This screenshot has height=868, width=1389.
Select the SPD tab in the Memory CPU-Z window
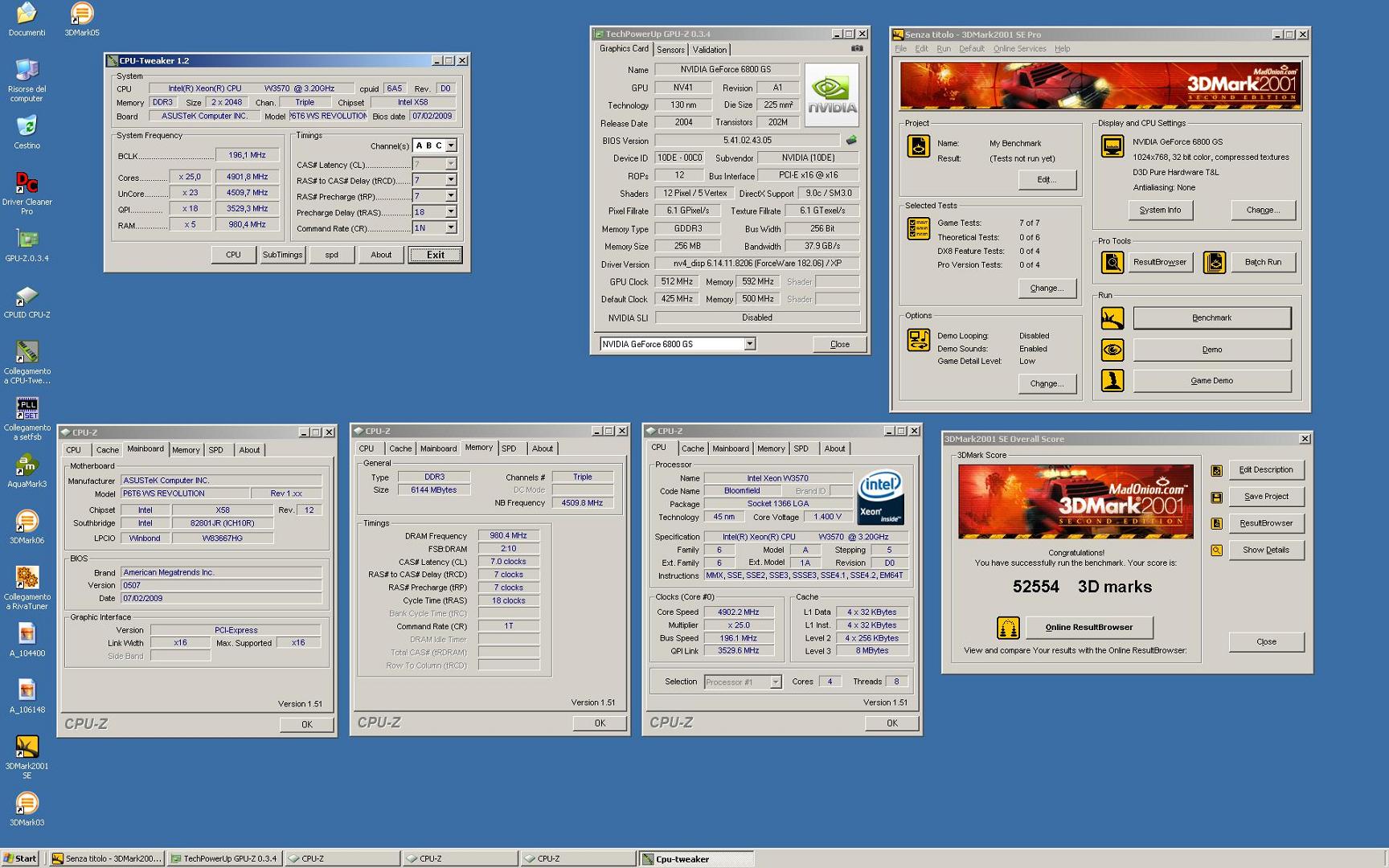click(x=509, y=448)
